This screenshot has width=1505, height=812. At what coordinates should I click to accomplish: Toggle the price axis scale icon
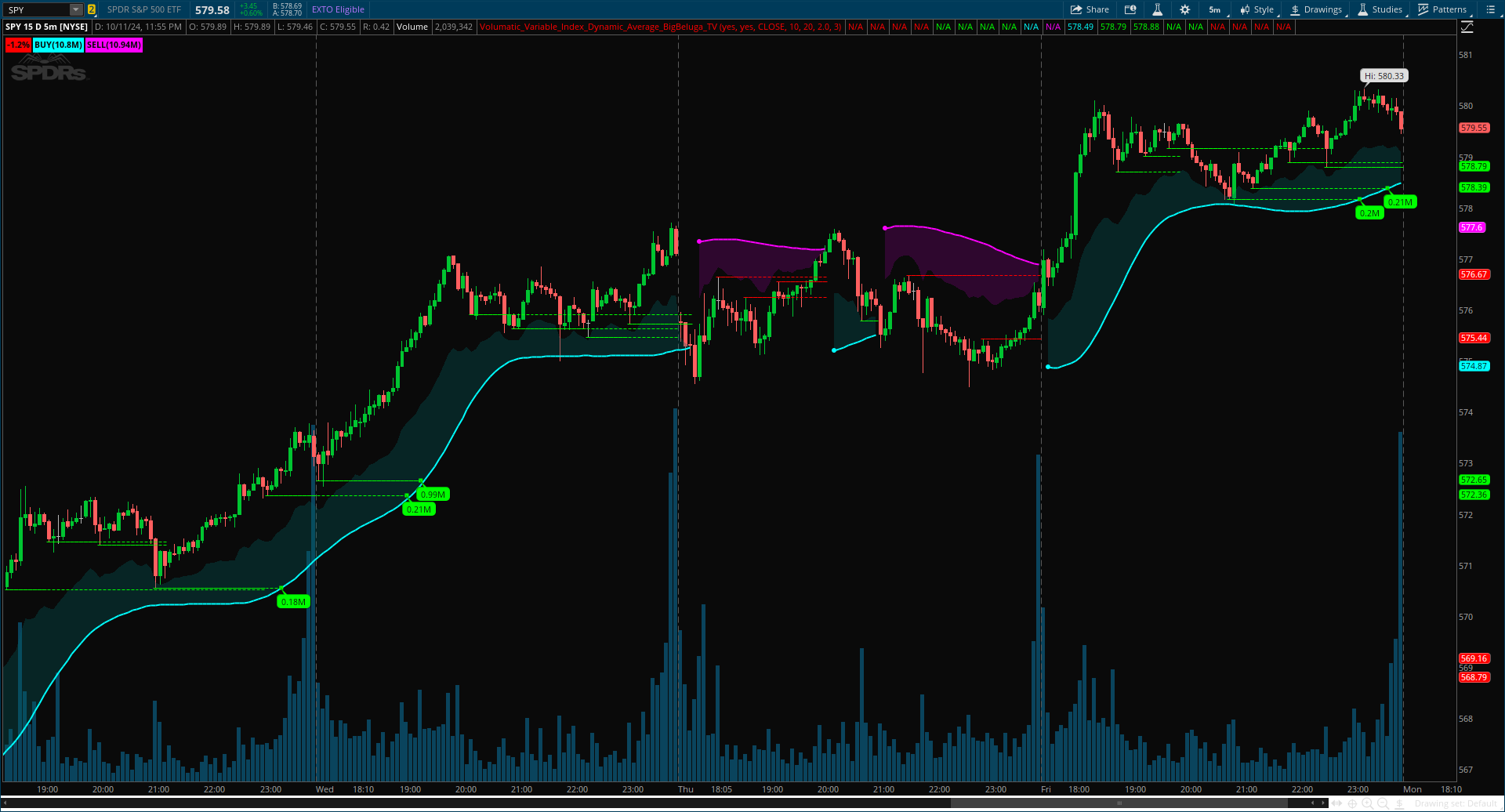pyautogui.click(x=1467, y=27)
